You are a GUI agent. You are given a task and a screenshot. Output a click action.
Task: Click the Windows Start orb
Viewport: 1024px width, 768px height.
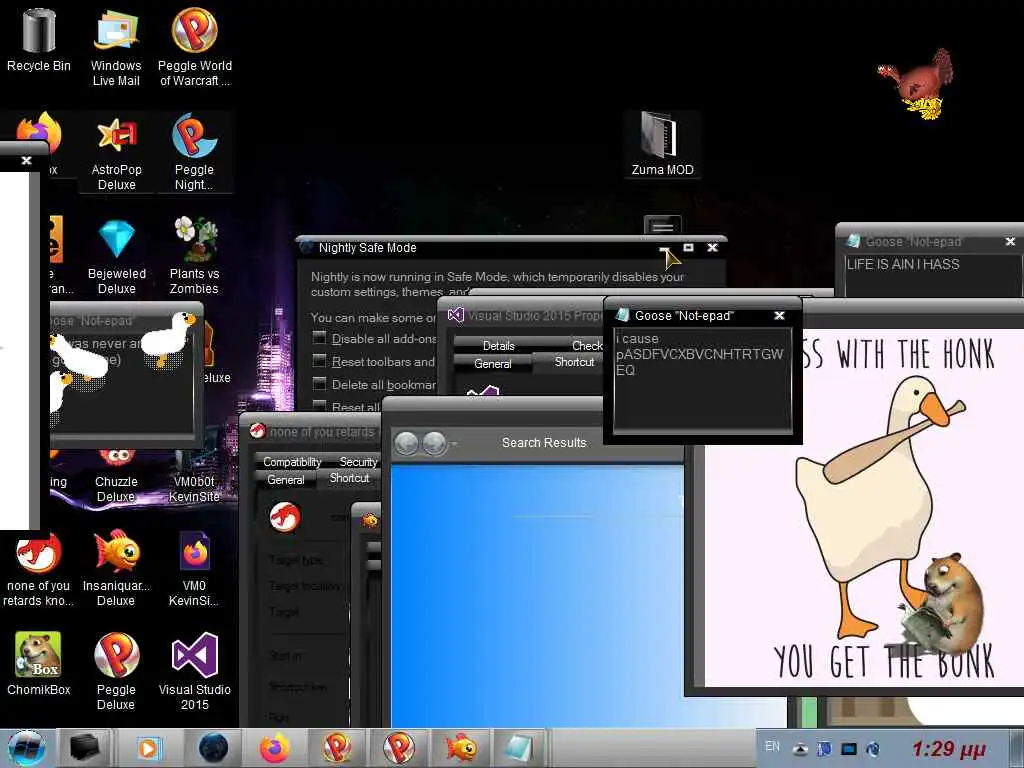pyautogui.click(x=26, y=748)
